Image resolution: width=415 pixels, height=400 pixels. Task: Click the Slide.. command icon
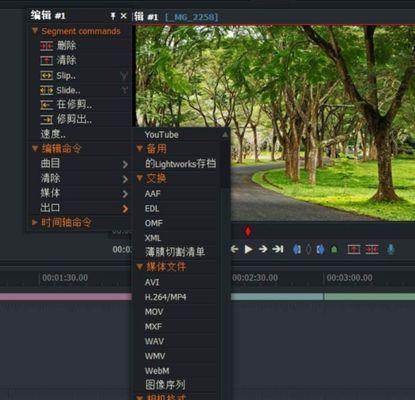46,90
